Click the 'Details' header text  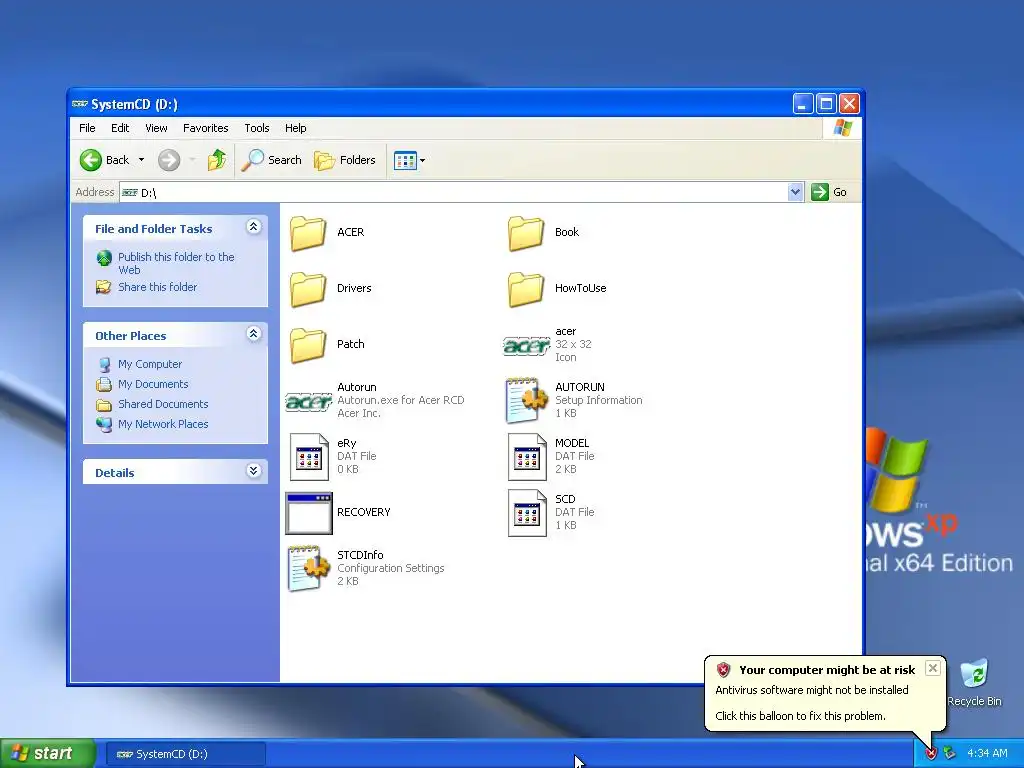[114, 473]
